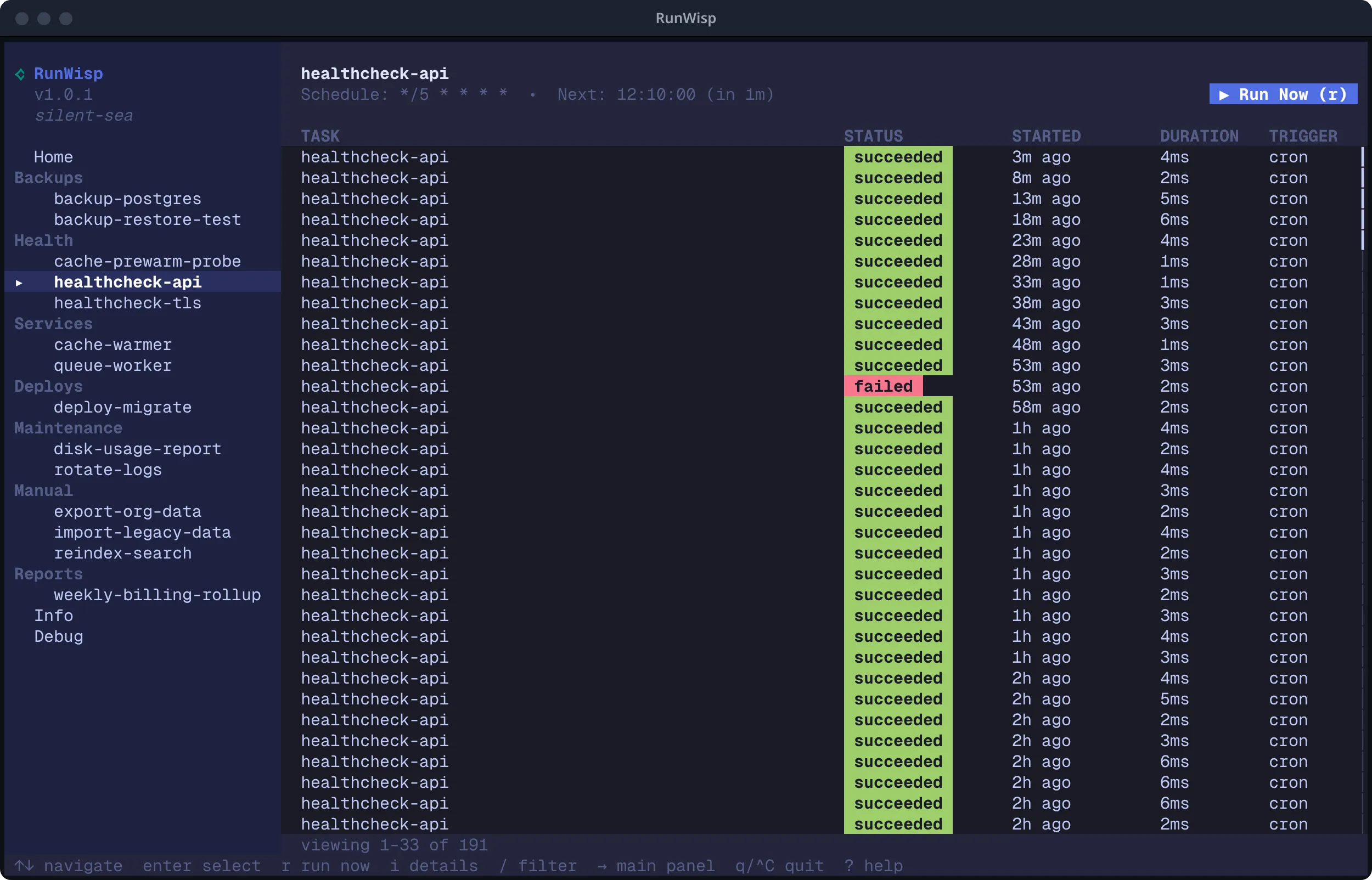The image size is (1372, 880).
Task: Click the RunWisp diamond logo icon
Action: pyautogui.click(x=20, y=74)
